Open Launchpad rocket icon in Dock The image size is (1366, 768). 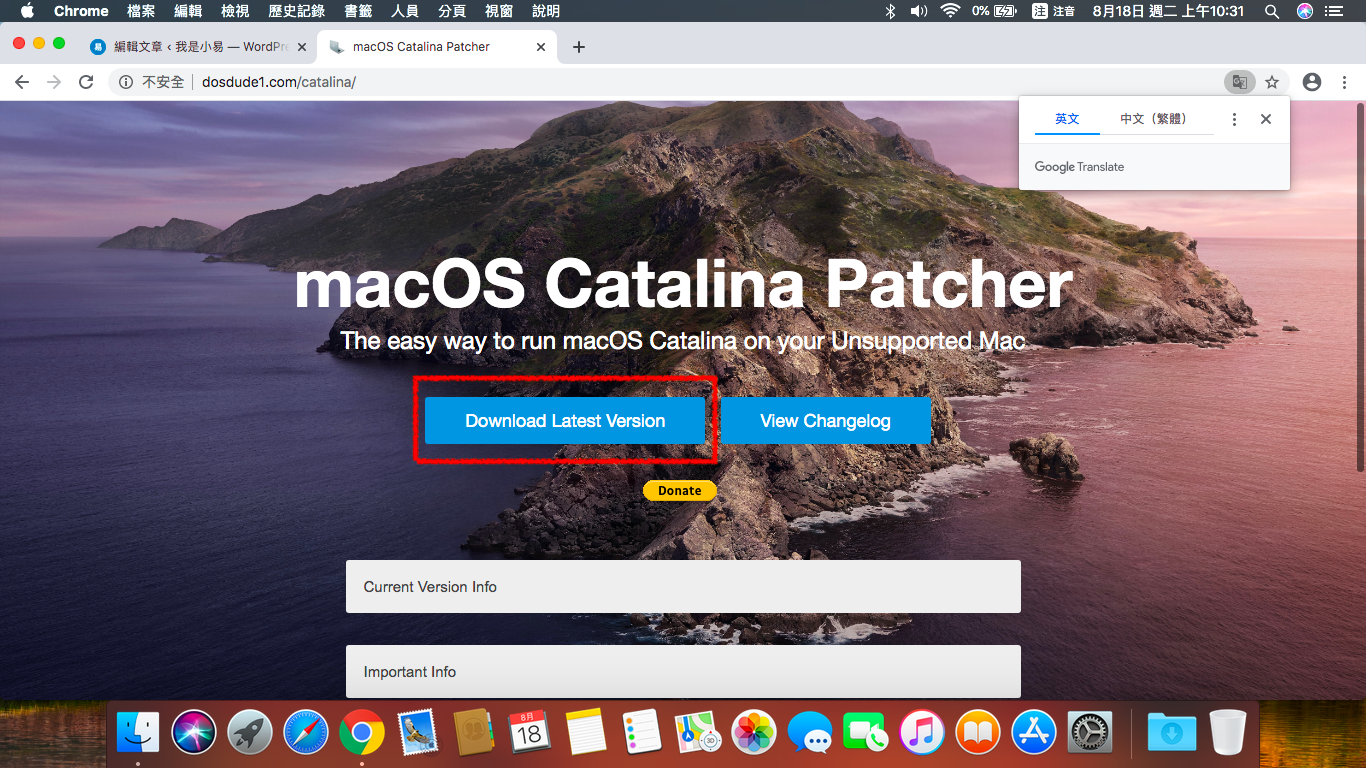pos(250,732)
